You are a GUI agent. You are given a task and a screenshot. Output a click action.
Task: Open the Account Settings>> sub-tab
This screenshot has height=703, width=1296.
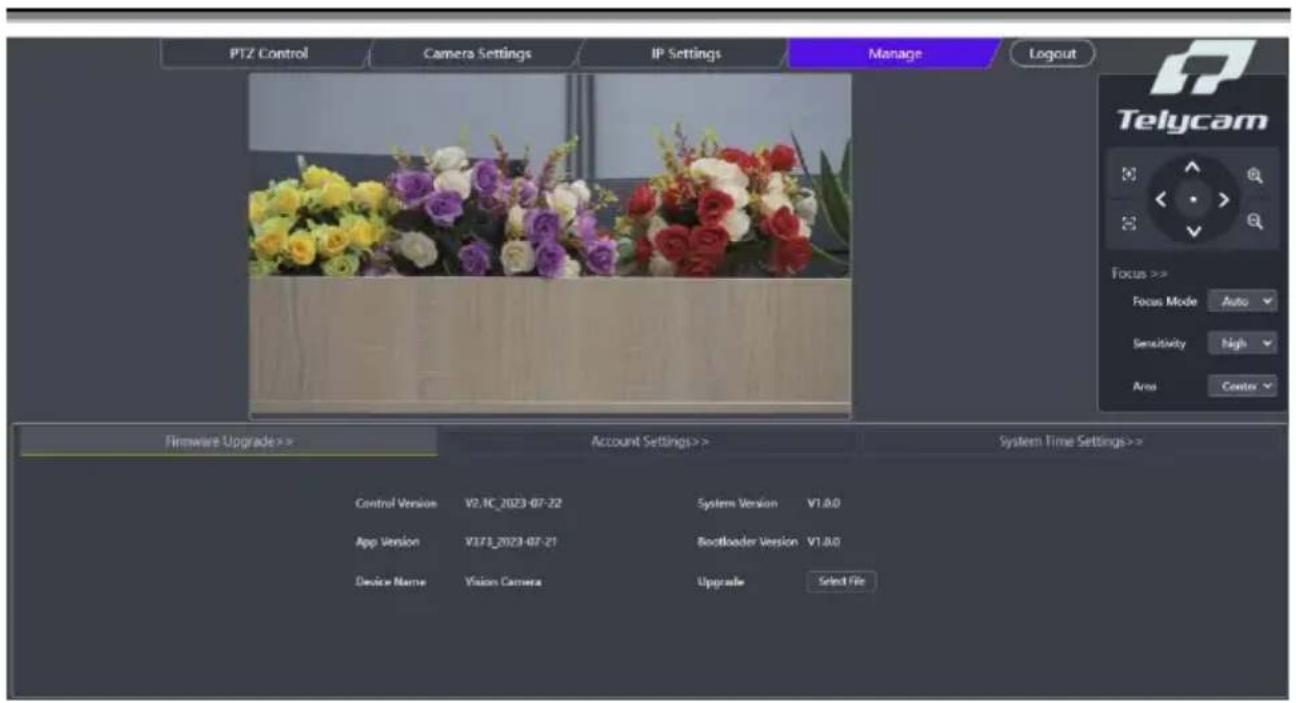click(650, 441)
